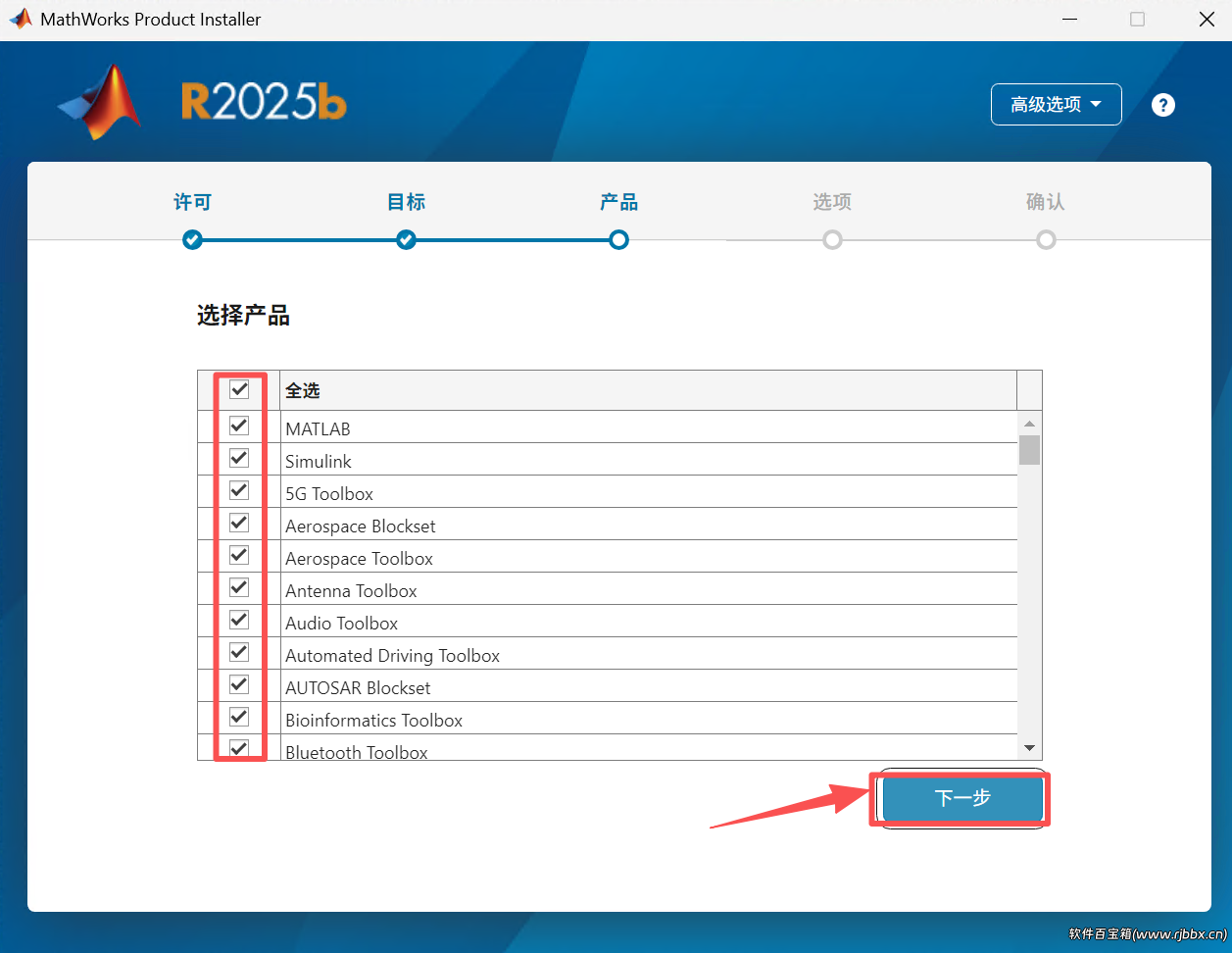Open the 高级选项 dropdown

tap(1057, 104)
